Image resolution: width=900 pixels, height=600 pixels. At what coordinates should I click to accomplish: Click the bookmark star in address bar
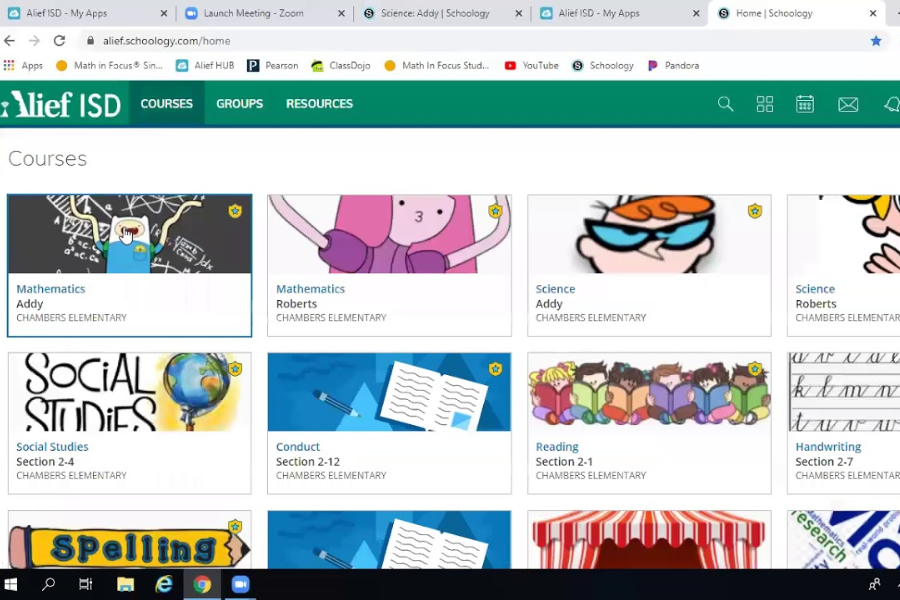pos(876,41)
